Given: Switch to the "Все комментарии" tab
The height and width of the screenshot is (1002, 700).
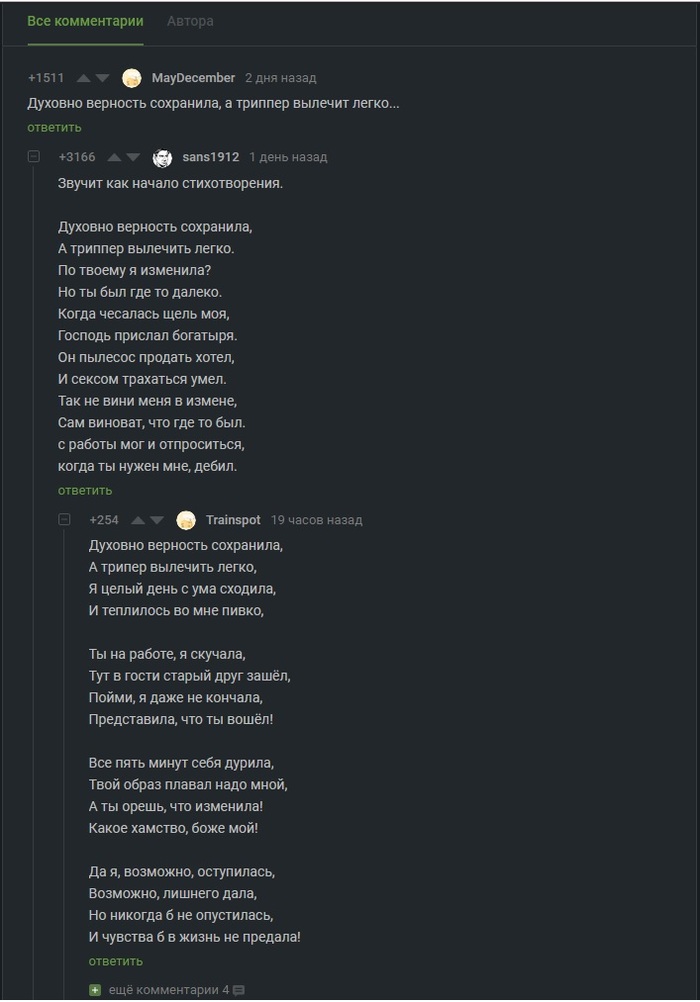Looking at the screenshot, I should (x=85, y=21).
